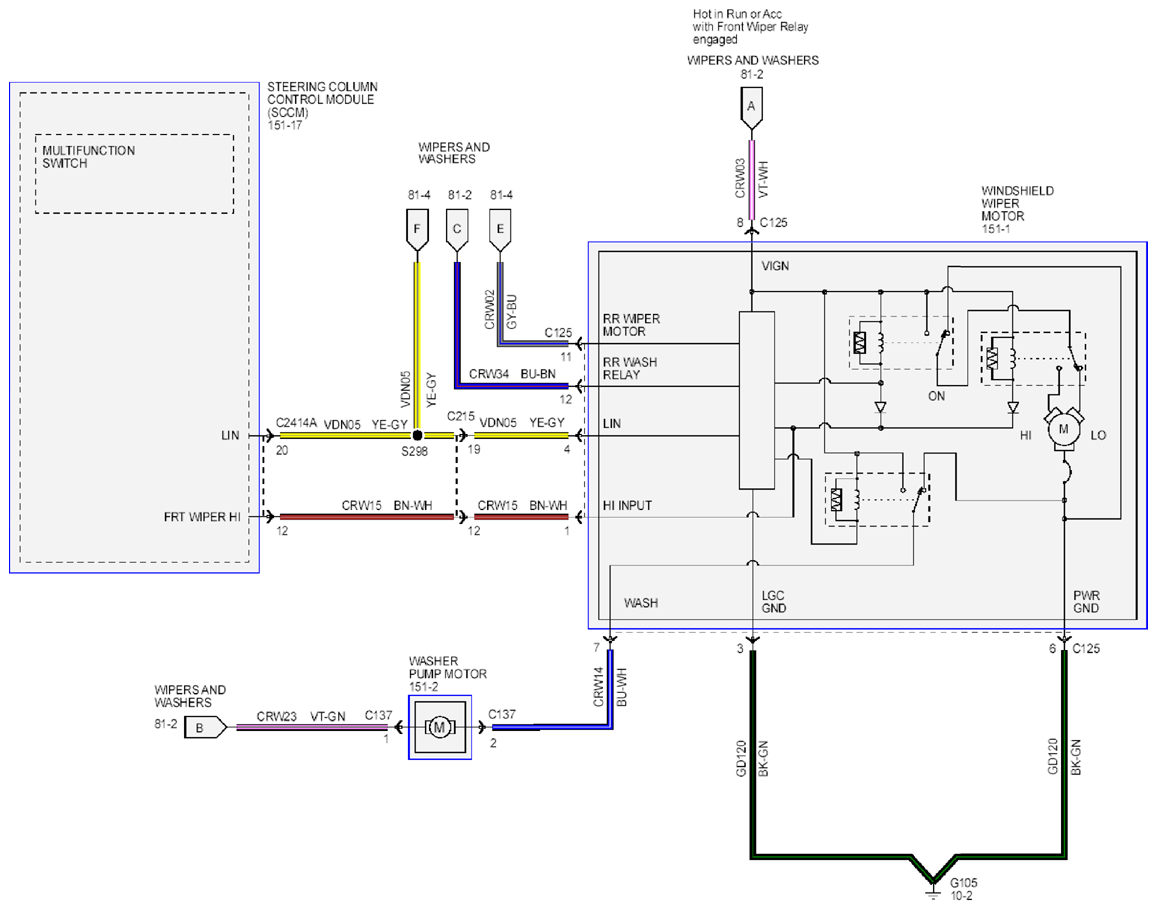Click the off-page connector F symbol
Screen dimensions: 1157x910
(x=417, y=231)
